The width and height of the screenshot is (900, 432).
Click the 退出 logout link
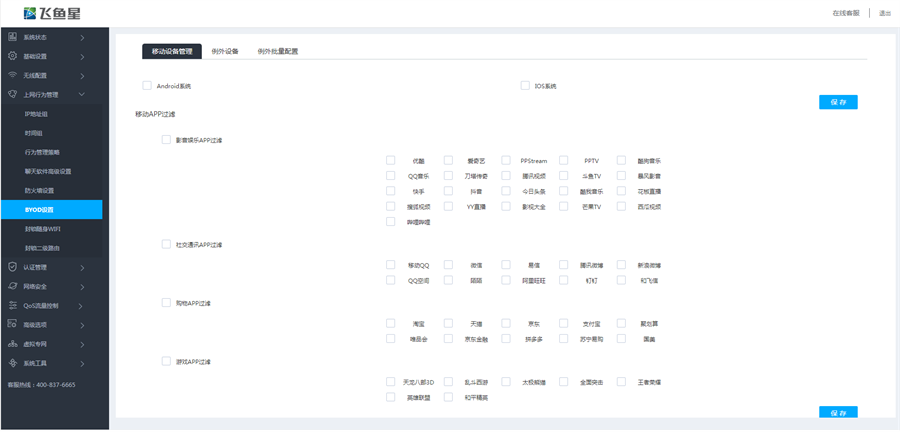point(885,13)
